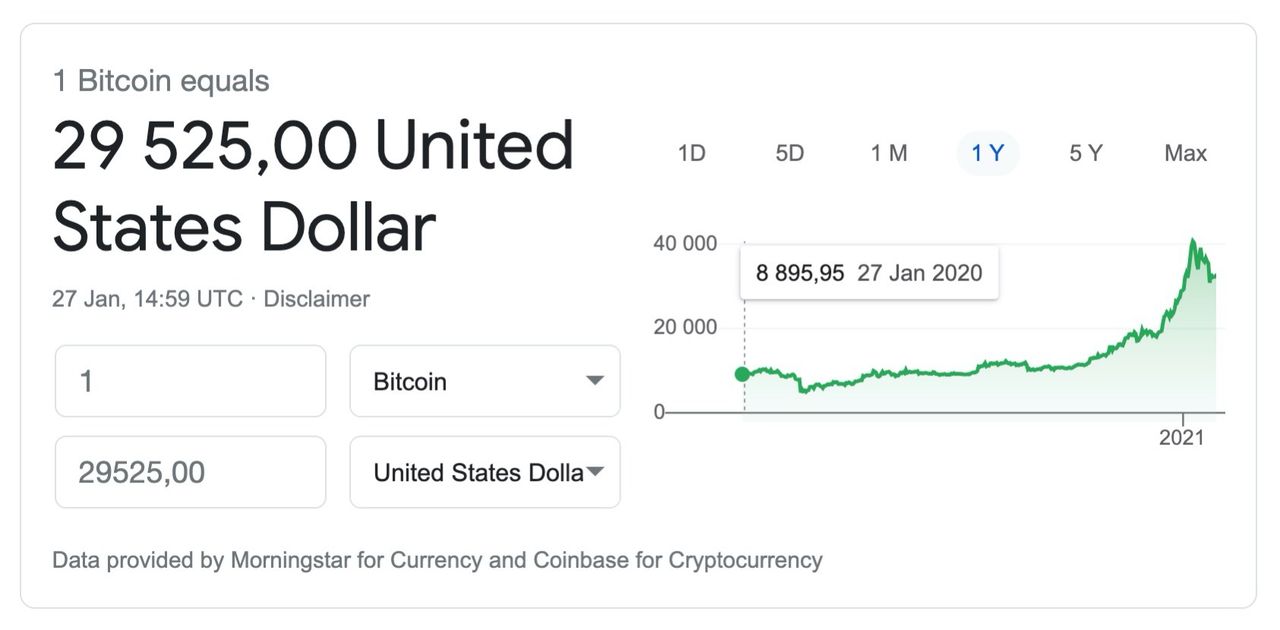
Task: Click the 40 000 axis label
Action: pyautogui.click(x=684, y=243)
